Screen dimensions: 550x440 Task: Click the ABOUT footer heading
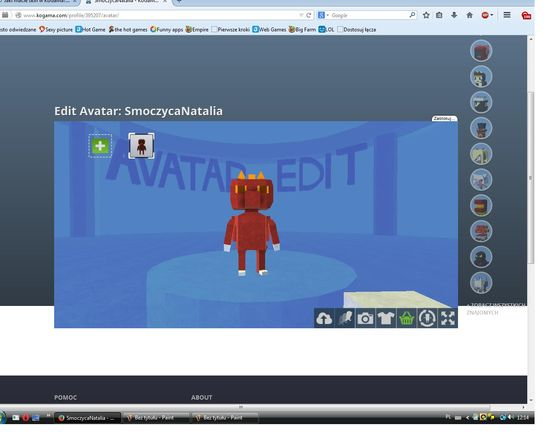point(201,398)
